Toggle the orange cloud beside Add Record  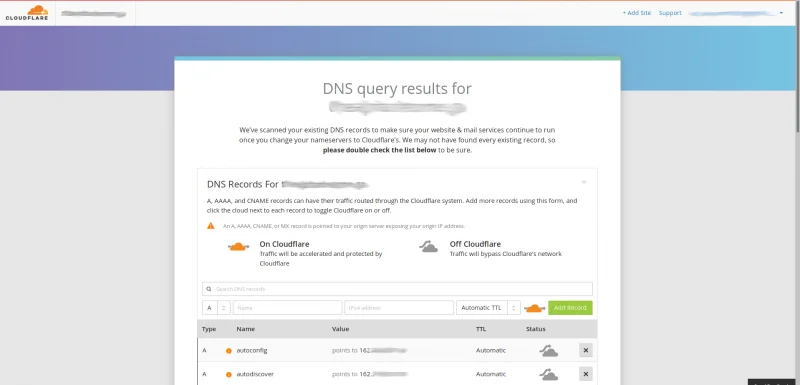click(534, 308)
